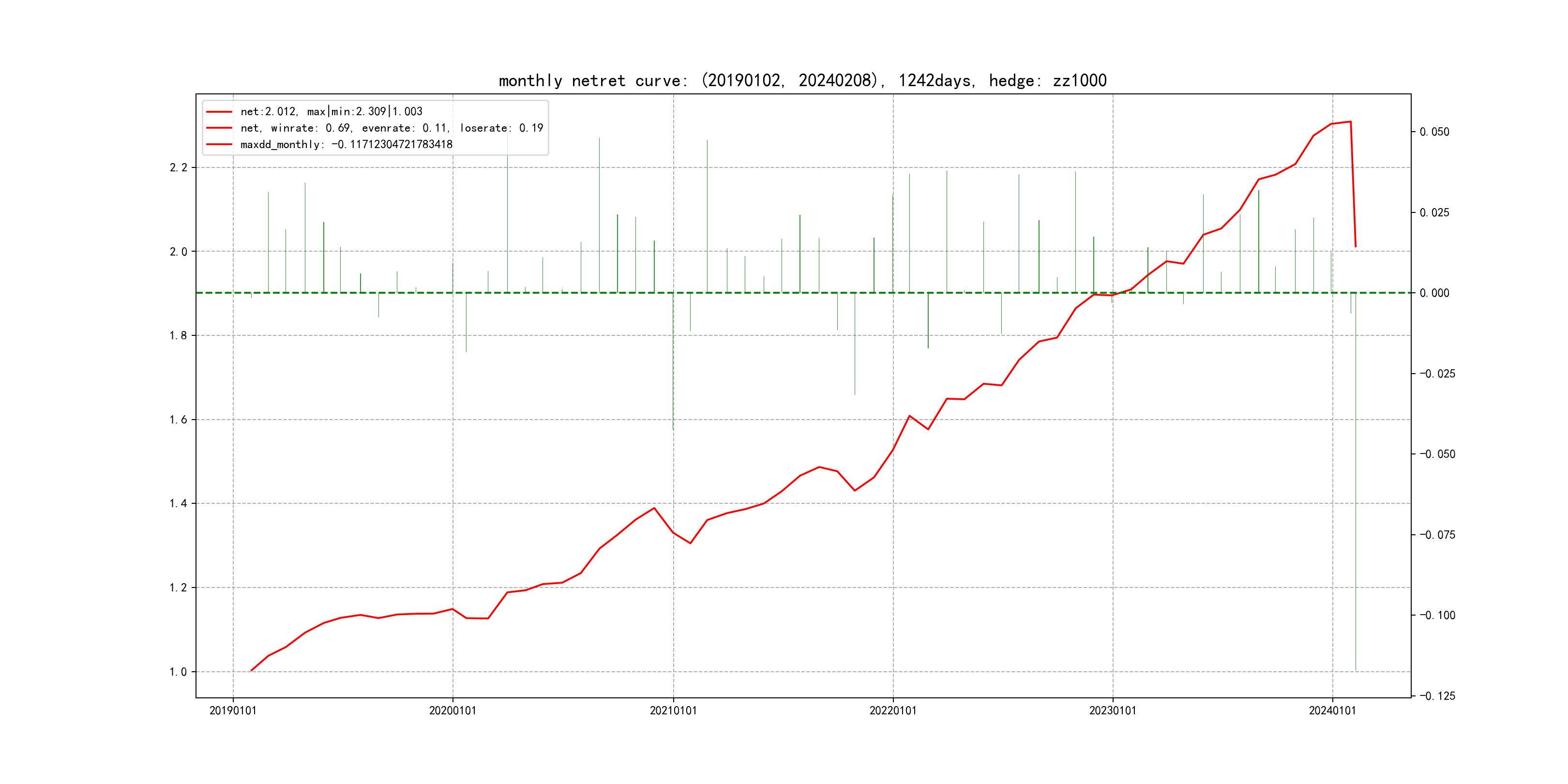Click the maxdd_monthly legend entry
This screenshot has height=784, width=1568.
pyautogui.click(x=347, y=144)
